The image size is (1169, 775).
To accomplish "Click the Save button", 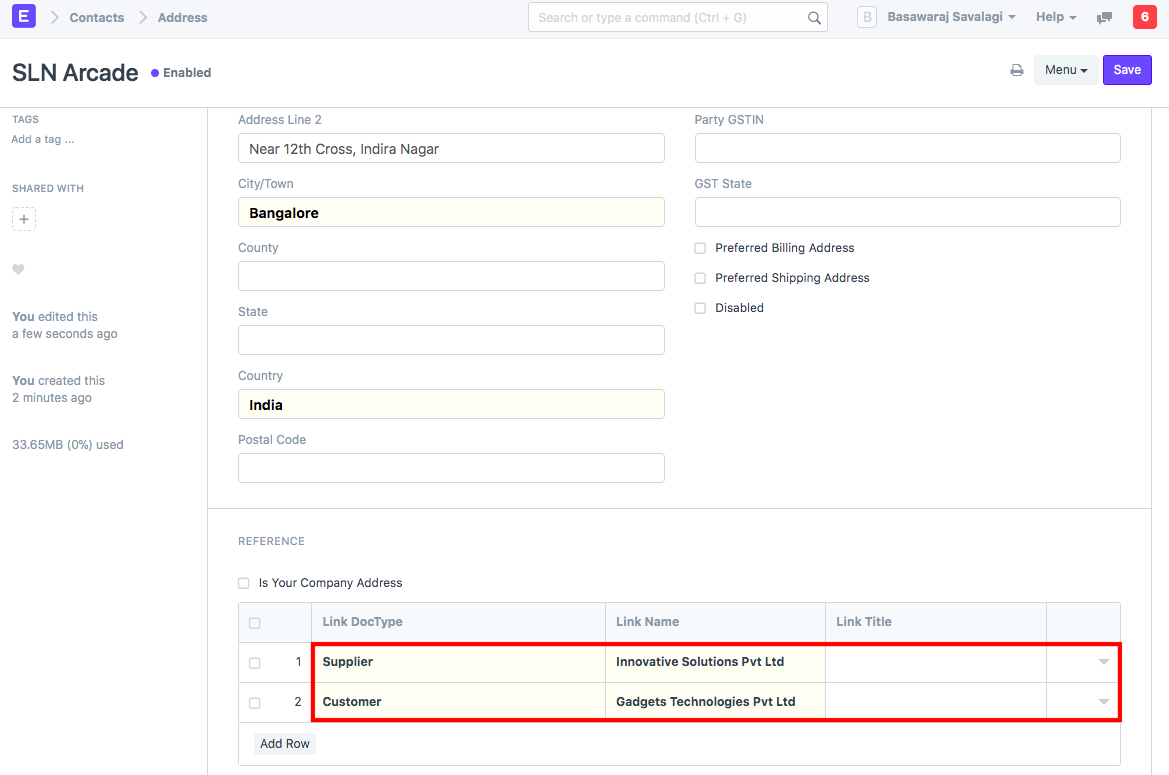I will coord(1127,70).
